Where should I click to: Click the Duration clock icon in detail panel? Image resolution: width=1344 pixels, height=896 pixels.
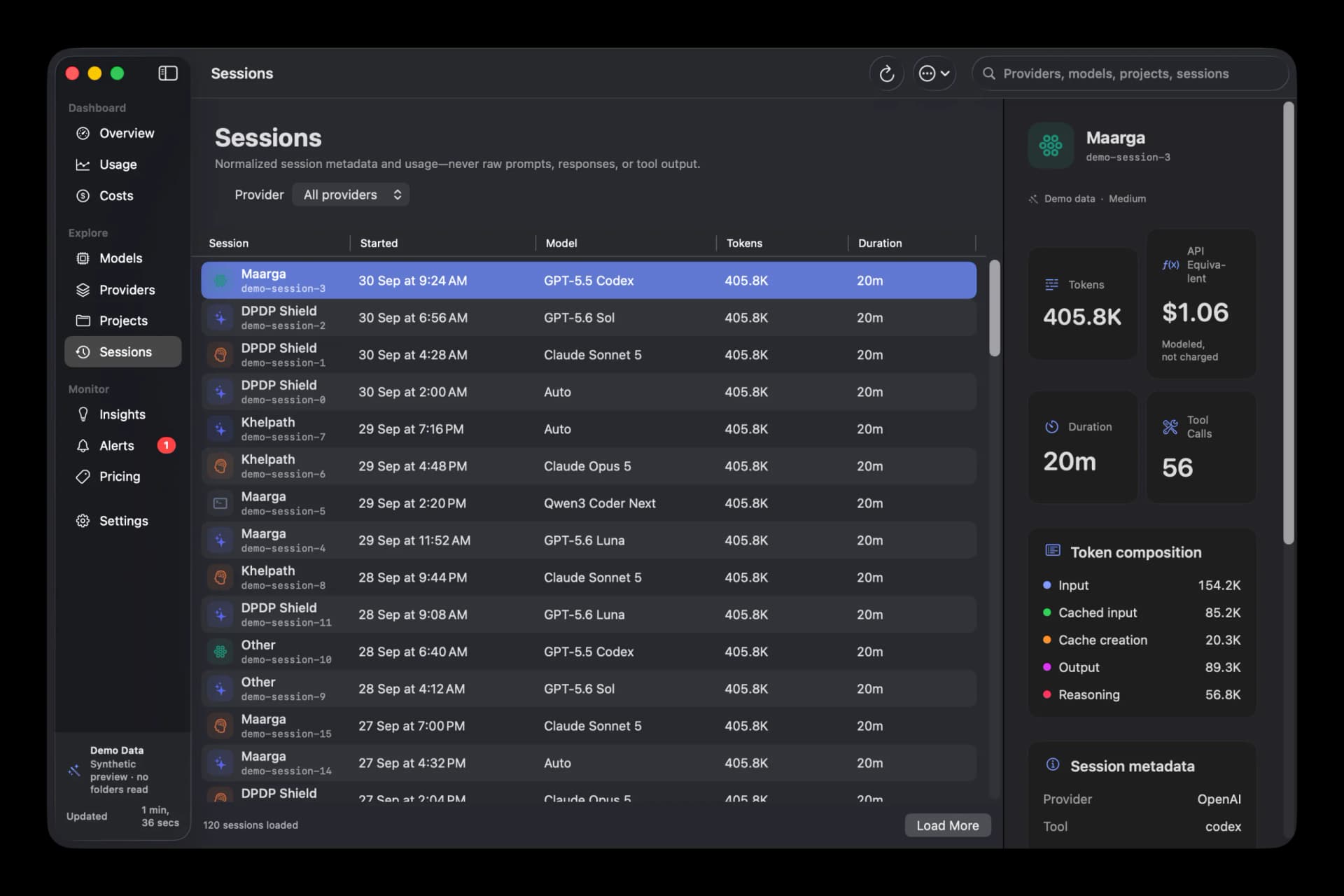(x=1051, y=427)
